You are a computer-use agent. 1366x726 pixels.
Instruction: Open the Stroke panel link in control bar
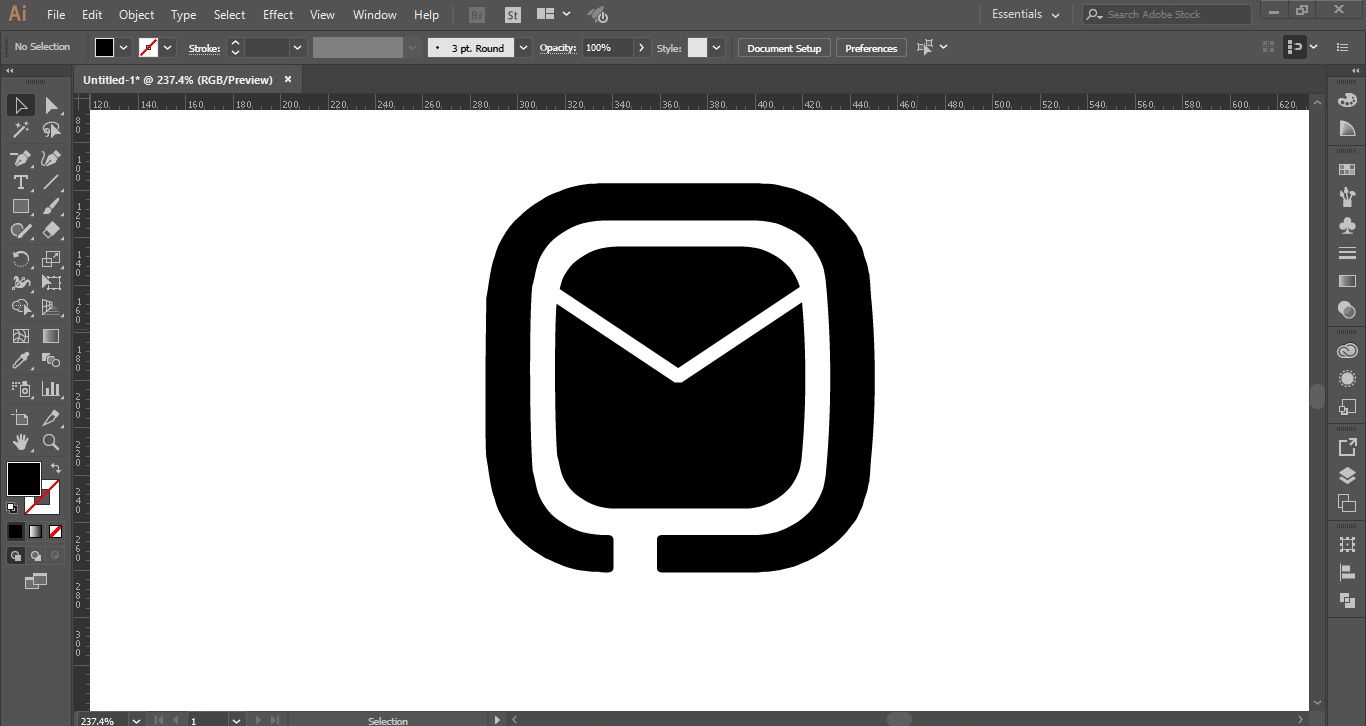coord(204,48)
